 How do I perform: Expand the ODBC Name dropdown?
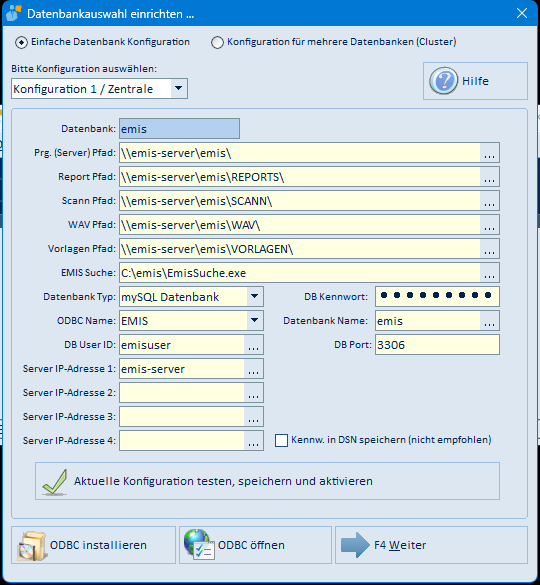tap(255, 320)
